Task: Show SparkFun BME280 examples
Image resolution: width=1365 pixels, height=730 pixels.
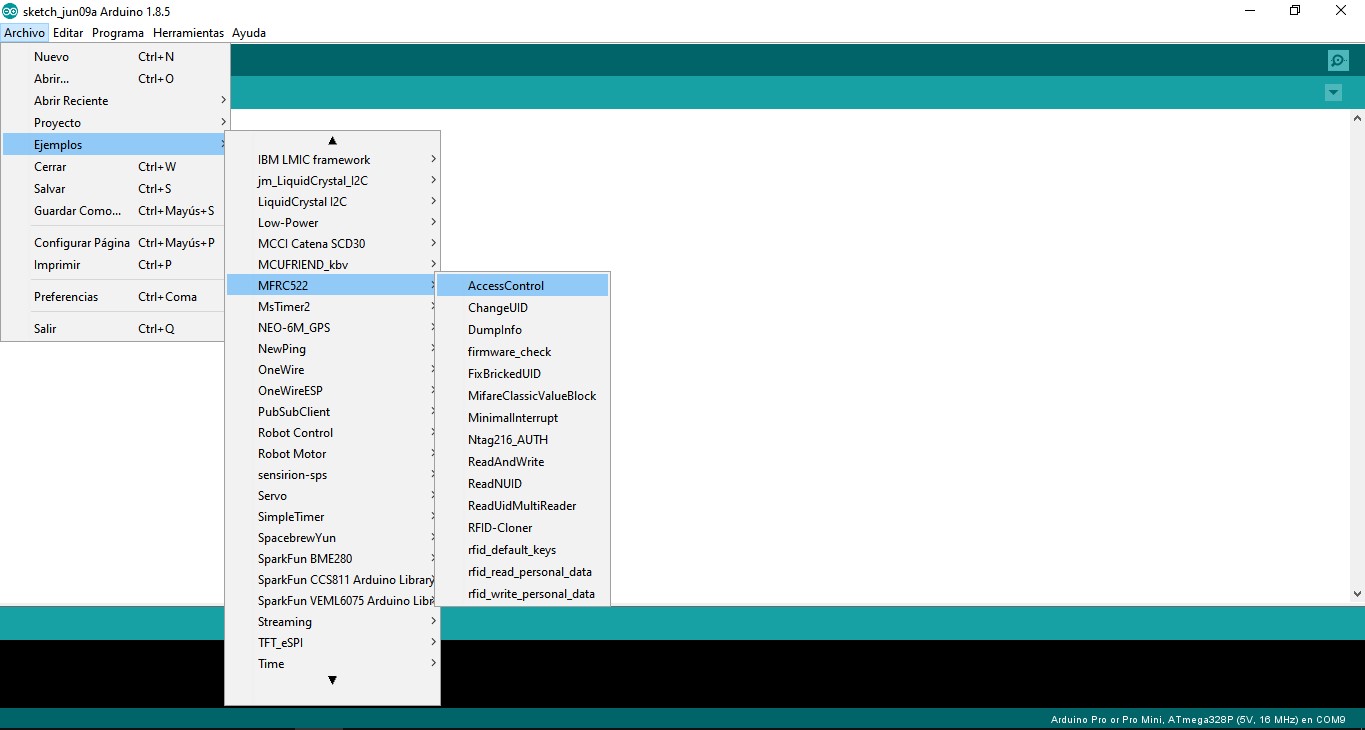Action: (332, 559)
